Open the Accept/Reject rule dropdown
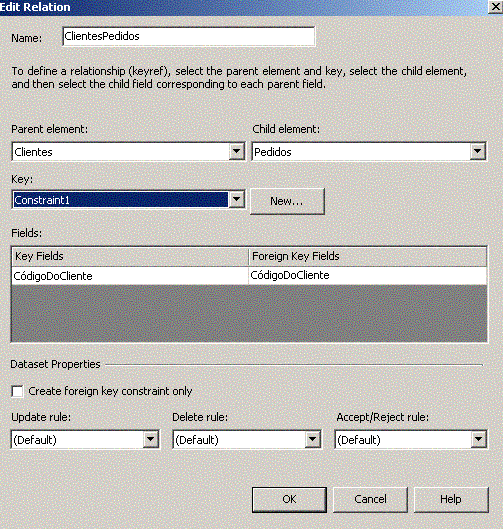The width and height of the screenshot is (503, 529). click(x=411, y=440)
